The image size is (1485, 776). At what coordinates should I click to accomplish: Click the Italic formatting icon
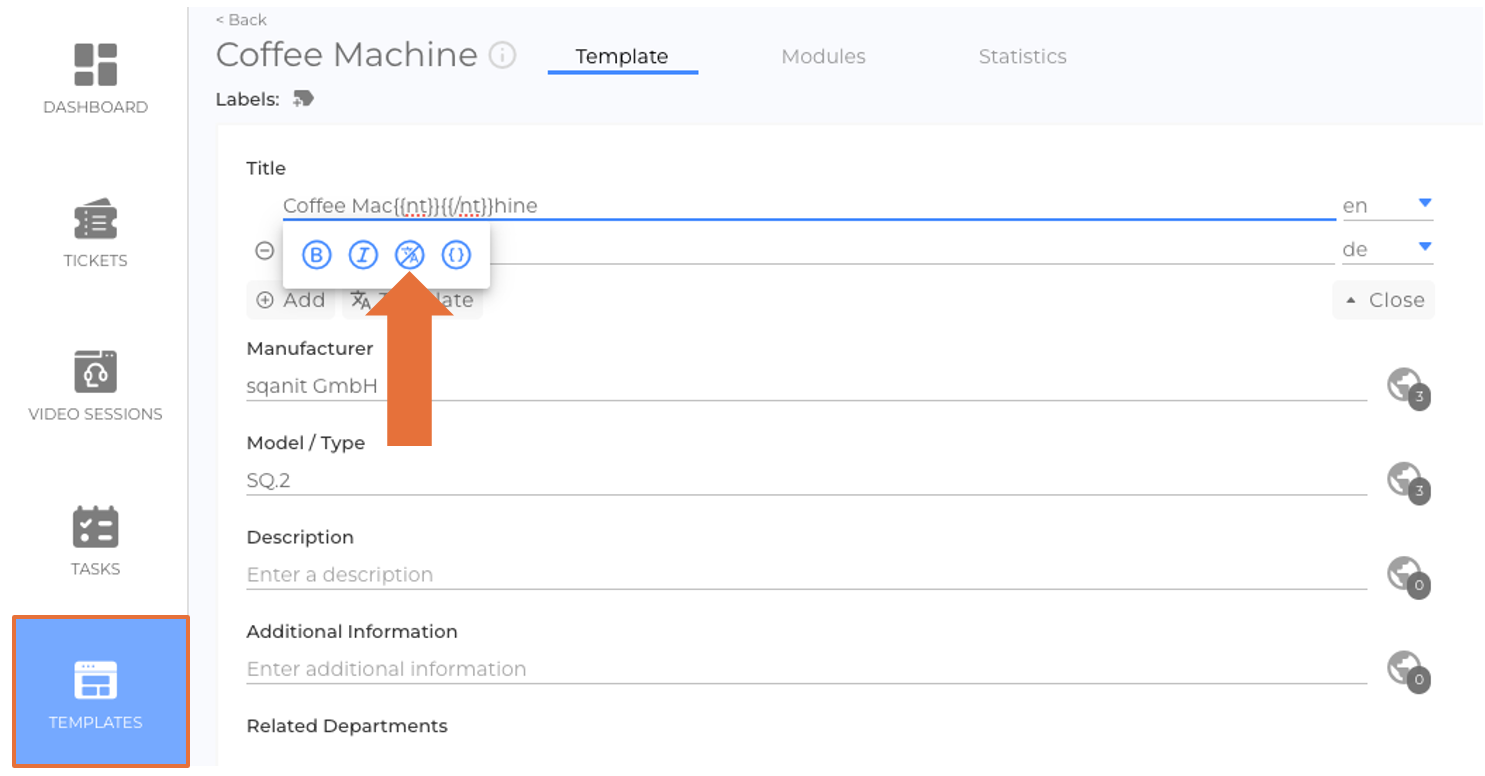[362, 256]
